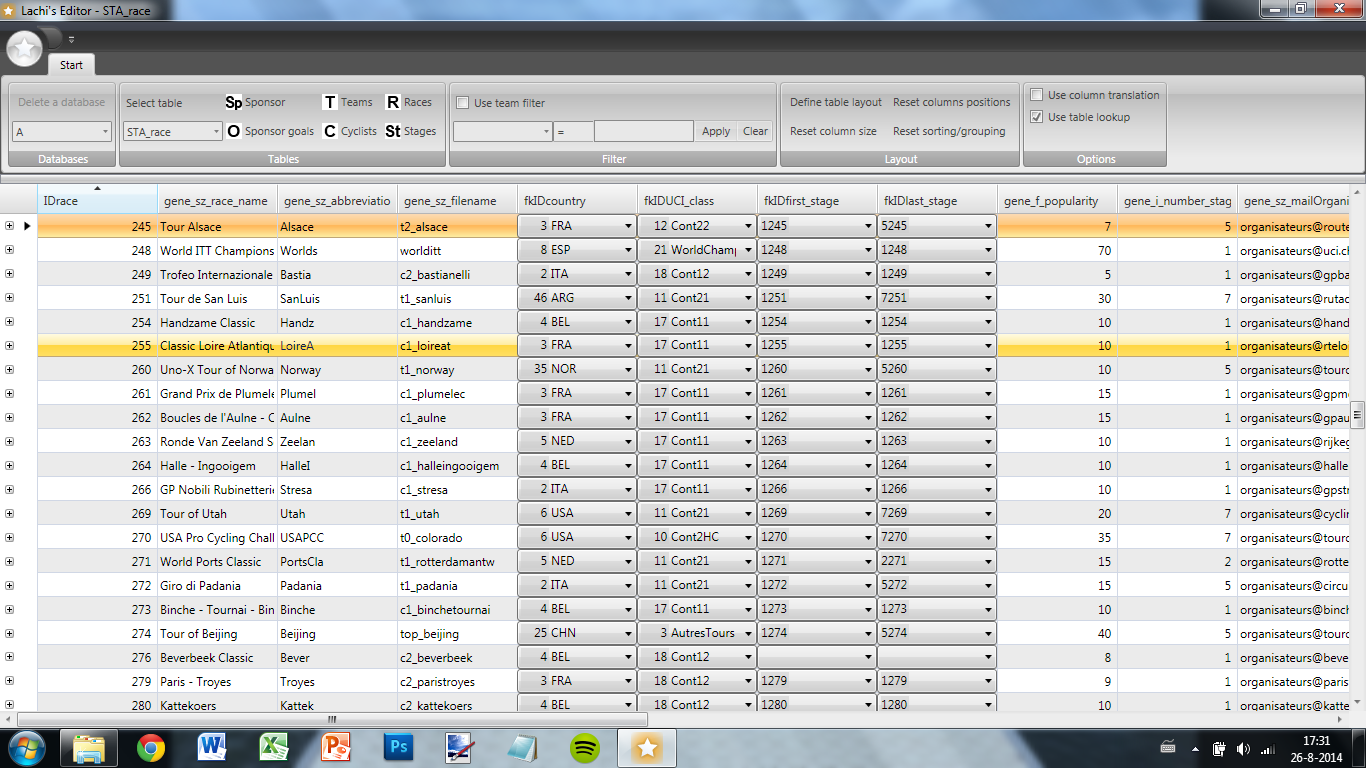The height and width of the screenshot is (768, 1366).
Task: Open country dropdown for Tour de San Luis
Action: tap(628, 299)
